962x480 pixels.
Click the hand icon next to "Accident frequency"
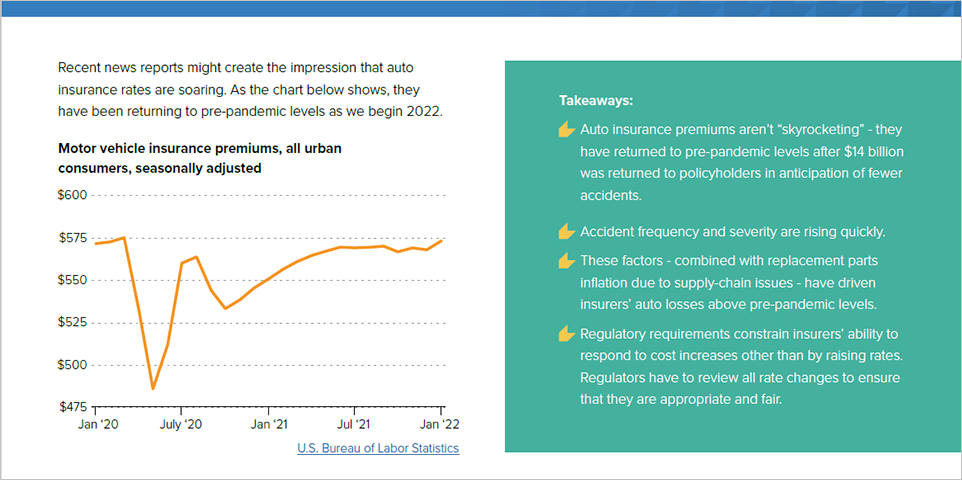(567, 232)
